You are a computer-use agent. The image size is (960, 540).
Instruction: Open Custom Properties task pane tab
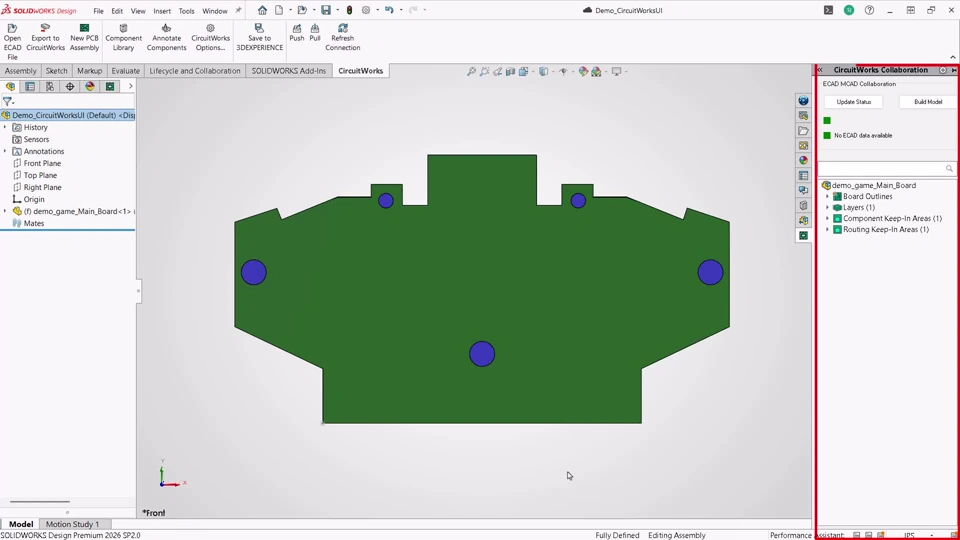click(803, 176)
